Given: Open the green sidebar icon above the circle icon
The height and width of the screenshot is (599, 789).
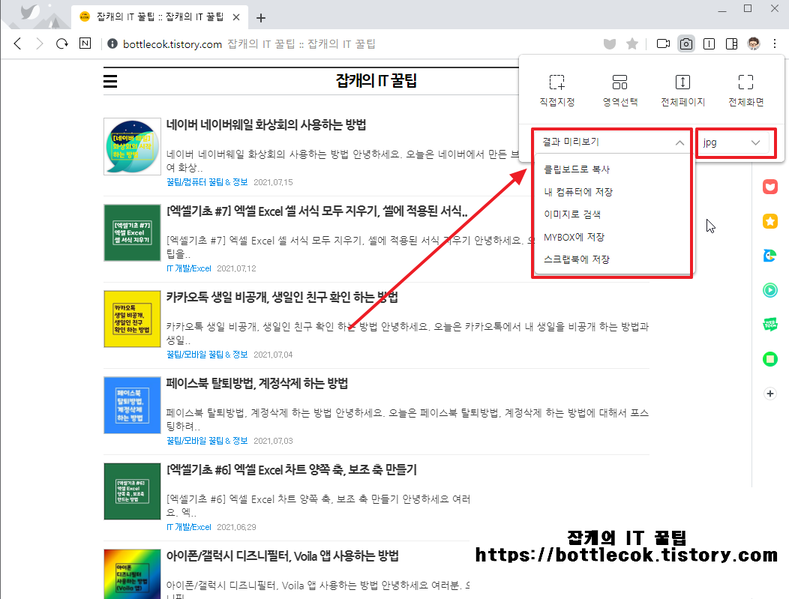Looking at the screenshot, I should tap(770, 324).
